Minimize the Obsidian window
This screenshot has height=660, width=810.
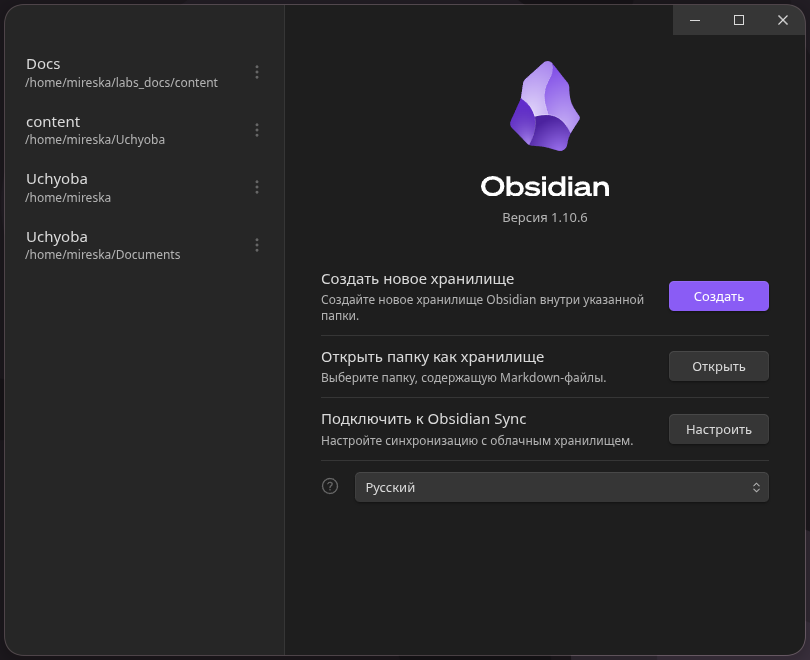(x=695, y=20)
